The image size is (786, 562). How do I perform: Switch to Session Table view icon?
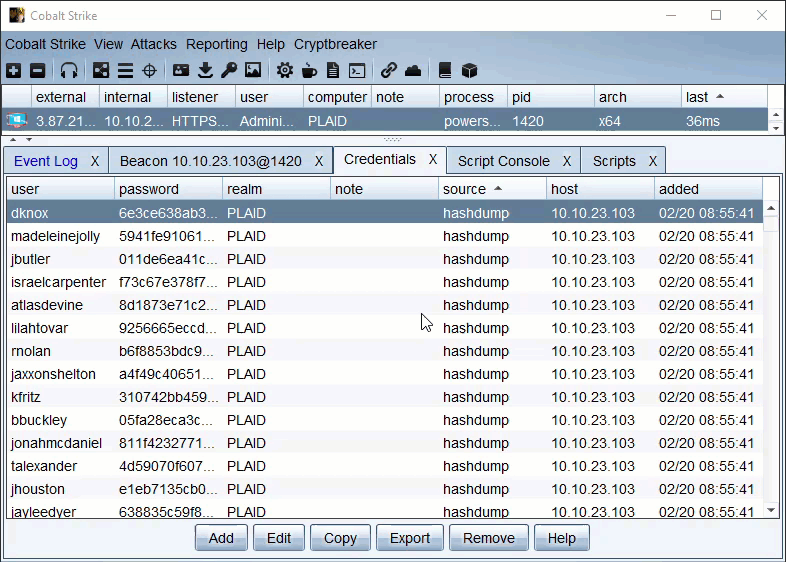125,71
